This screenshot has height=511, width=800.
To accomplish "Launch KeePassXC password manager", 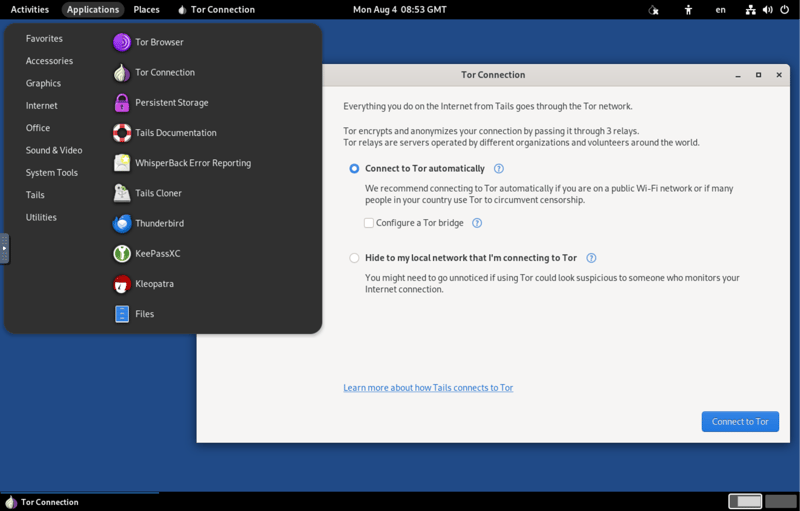I will click(x=146, y=253).
